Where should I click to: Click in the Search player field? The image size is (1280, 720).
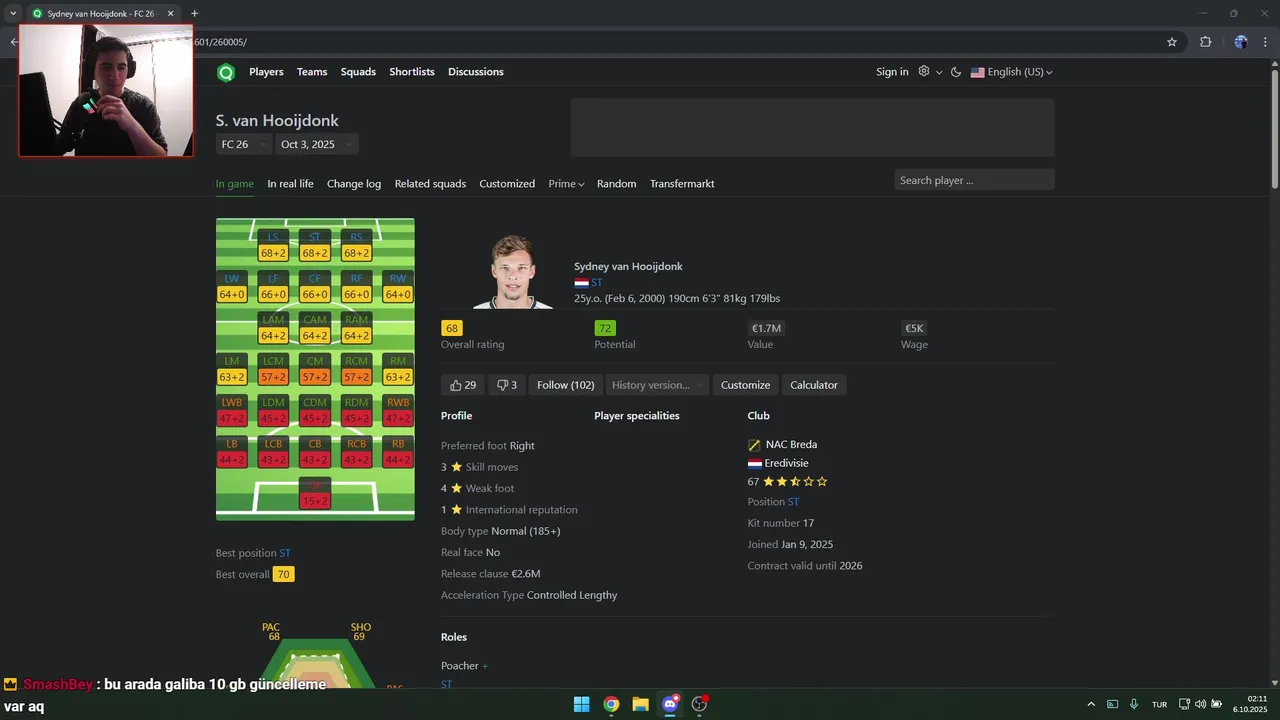tap(974, 180)
